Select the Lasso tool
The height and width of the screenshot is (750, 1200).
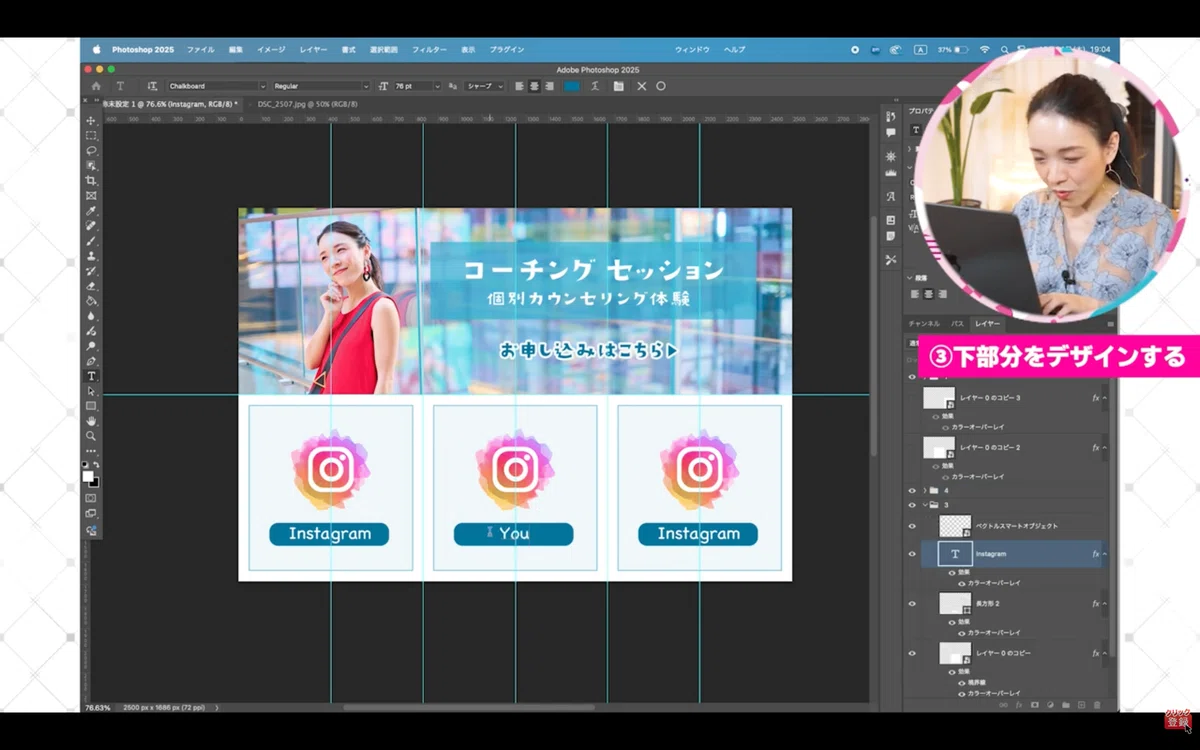click(x=91, y=151)
